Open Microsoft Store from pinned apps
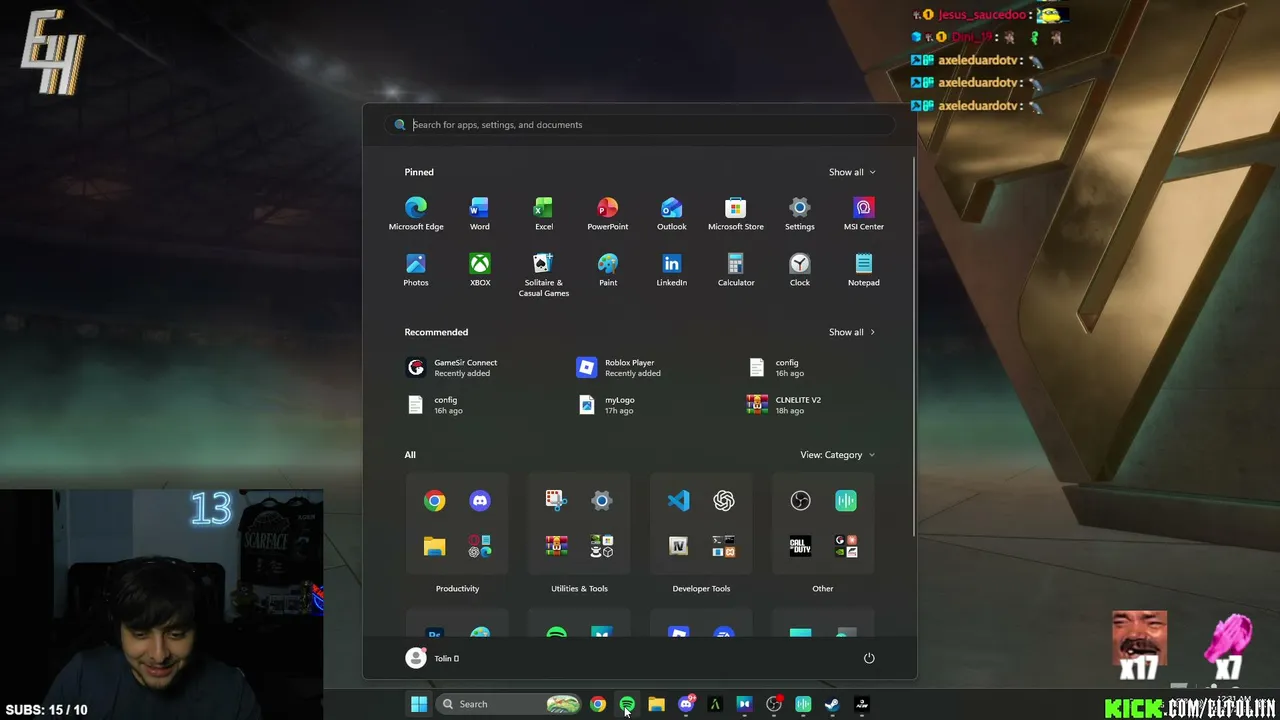Viewport: 1280px width, 720px height. pyautogui.click(x=736, y=214)
